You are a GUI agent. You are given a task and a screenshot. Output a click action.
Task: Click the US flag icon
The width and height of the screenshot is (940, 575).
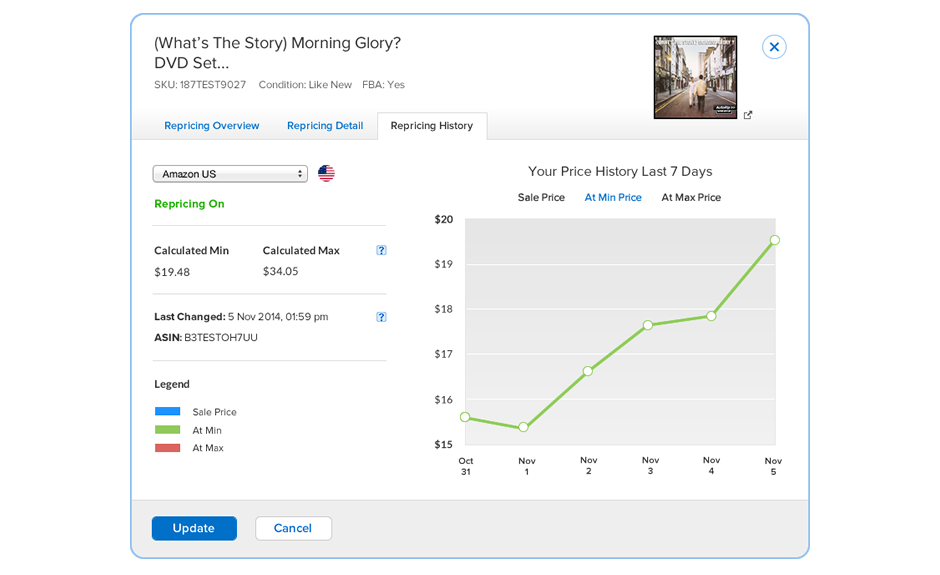pyautogui.click(x=326, y=174)
